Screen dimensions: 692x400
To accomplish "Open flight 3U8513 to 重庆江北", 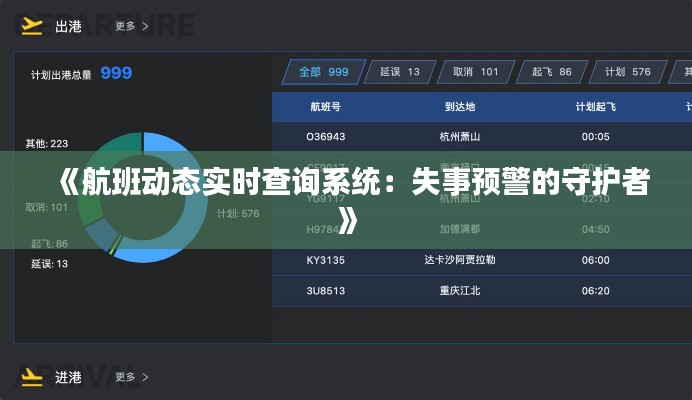I will (460, 291).
